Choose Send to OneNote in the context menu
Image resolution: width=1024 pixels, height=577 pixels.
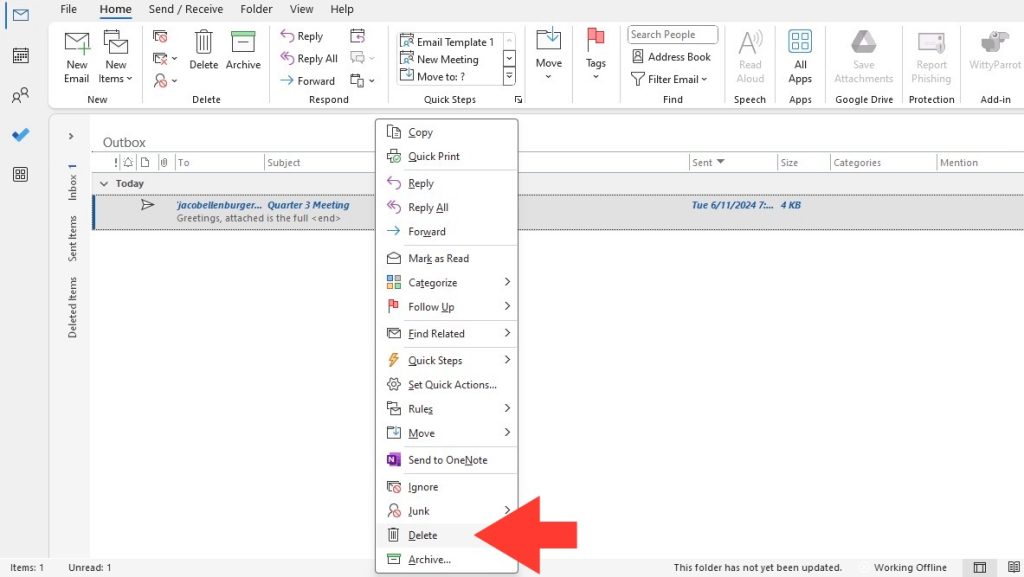(x=447, y=460)
